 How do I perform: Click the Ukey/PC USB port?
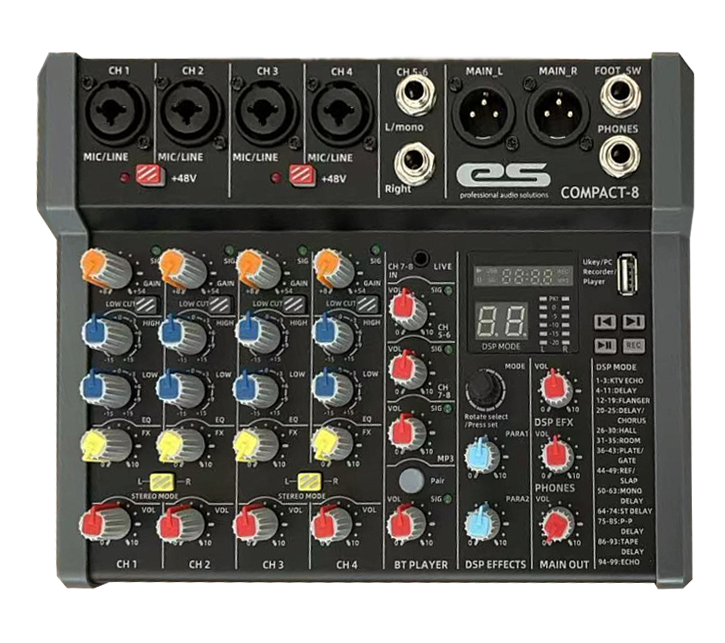pos(627,273)
